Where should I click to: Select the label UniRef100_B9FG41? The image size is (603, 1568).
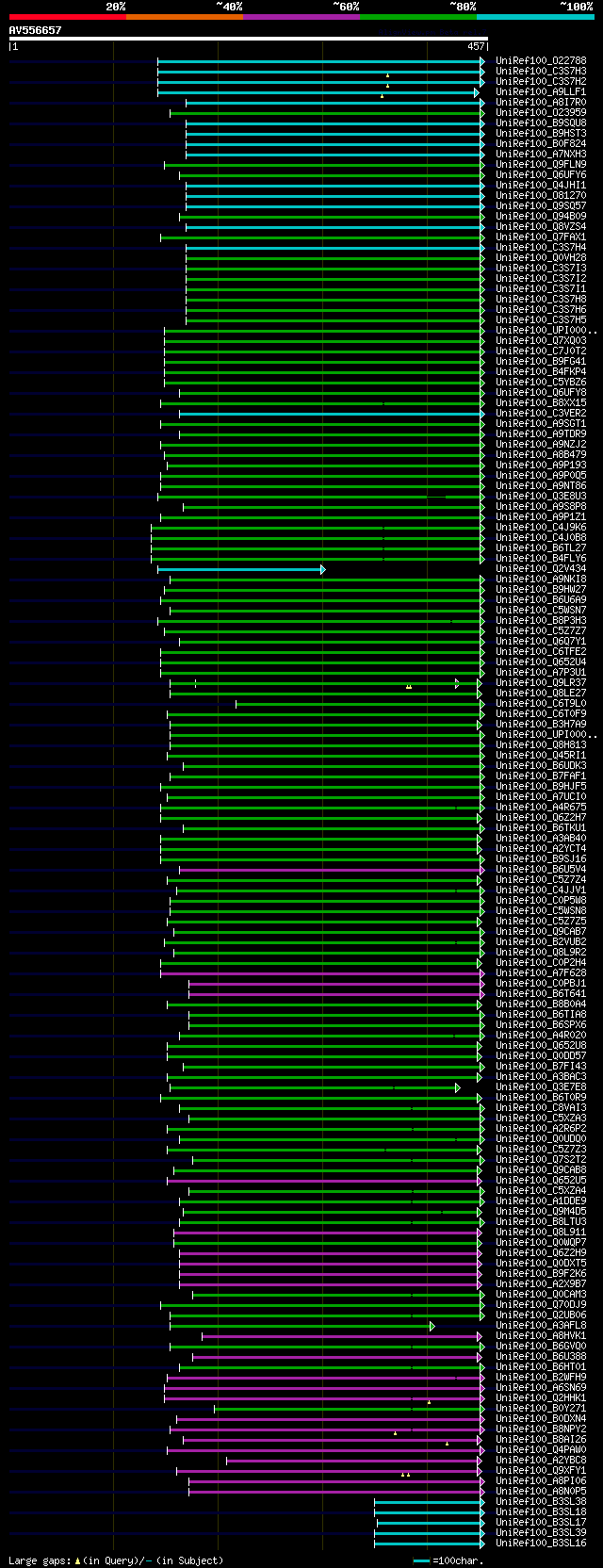pos(541,362)
